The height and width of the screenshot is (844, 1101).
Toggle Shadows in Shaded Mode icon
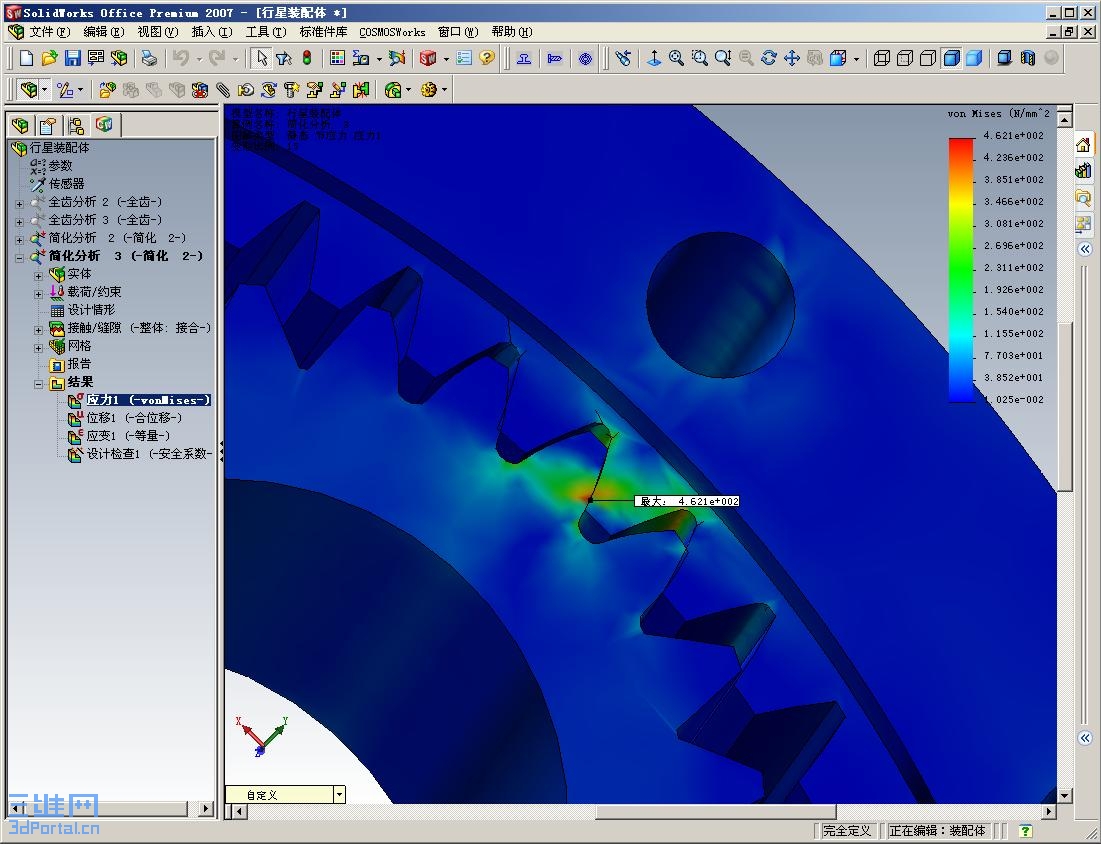click(1005, 58)
